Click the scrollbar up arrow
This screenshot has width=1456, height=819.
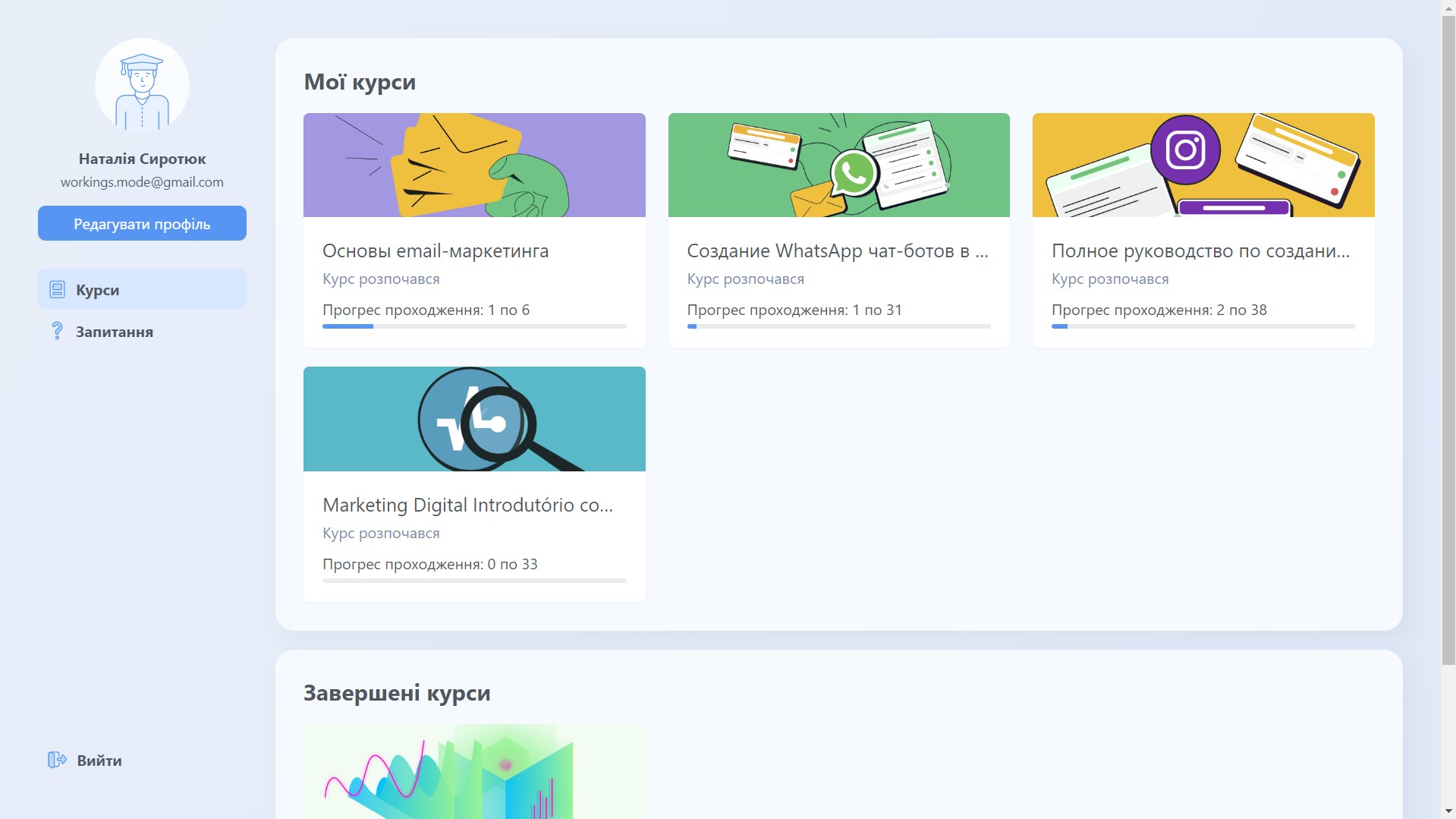coord(1448,7)
